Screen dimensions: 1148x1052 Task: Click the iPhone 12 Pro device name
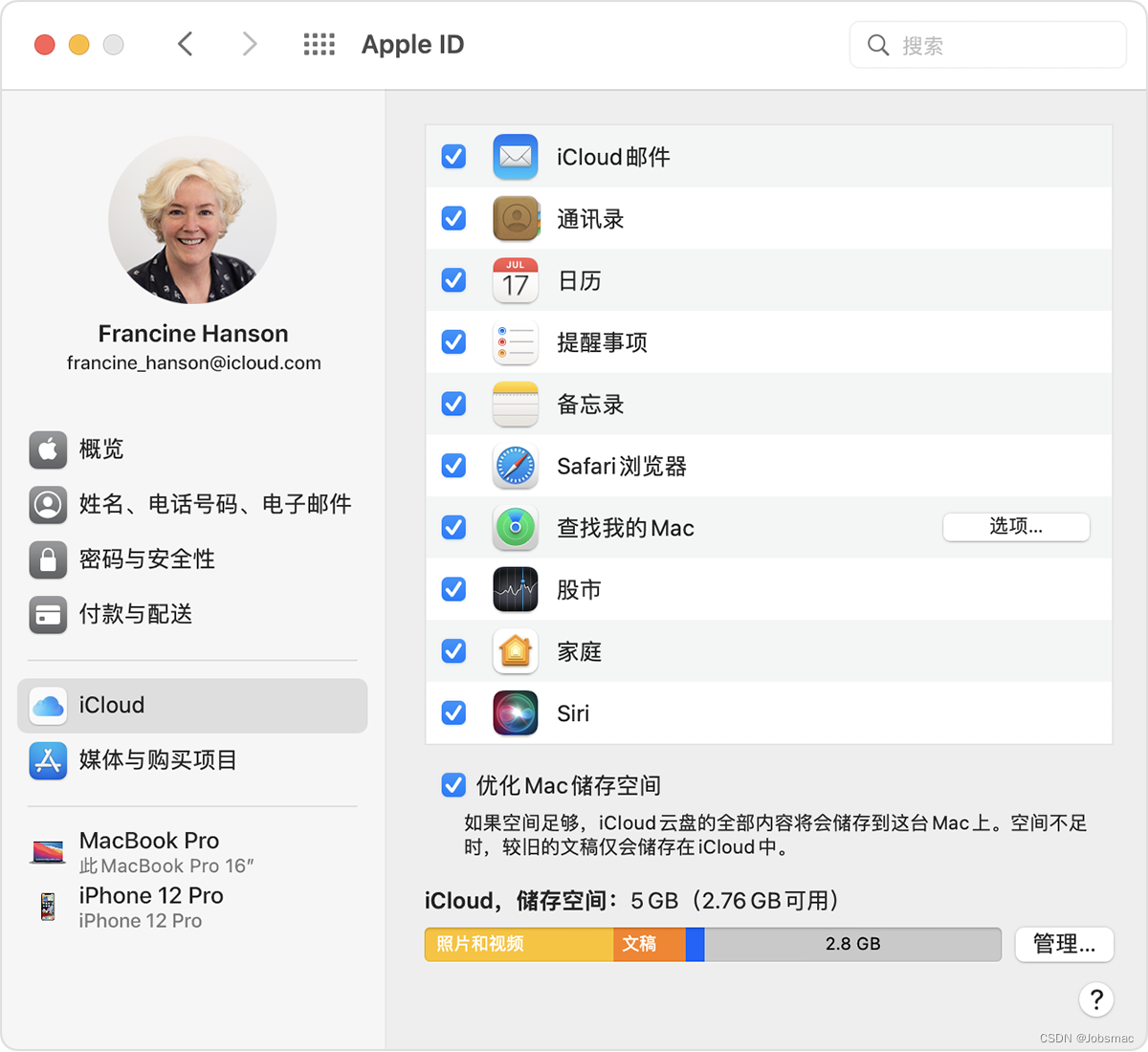(151, 896)
